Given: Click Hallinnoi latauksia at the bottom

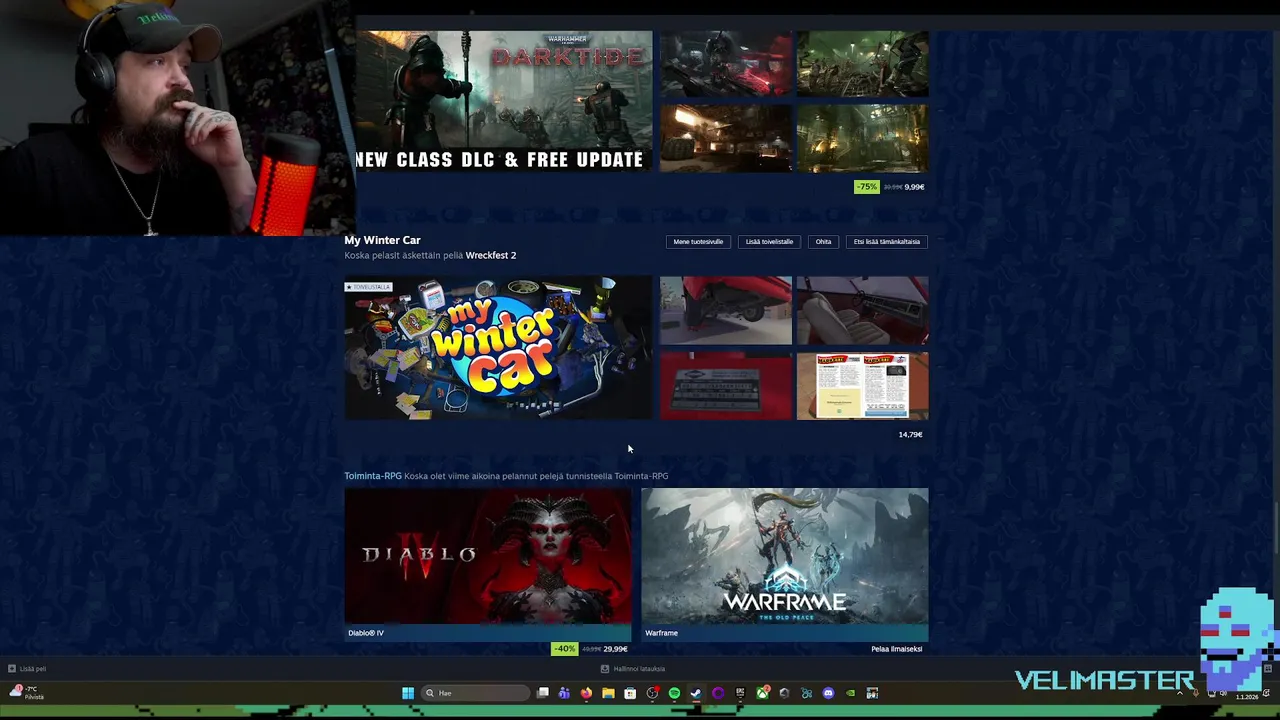Looking at the screenshot, I should 639,669.
